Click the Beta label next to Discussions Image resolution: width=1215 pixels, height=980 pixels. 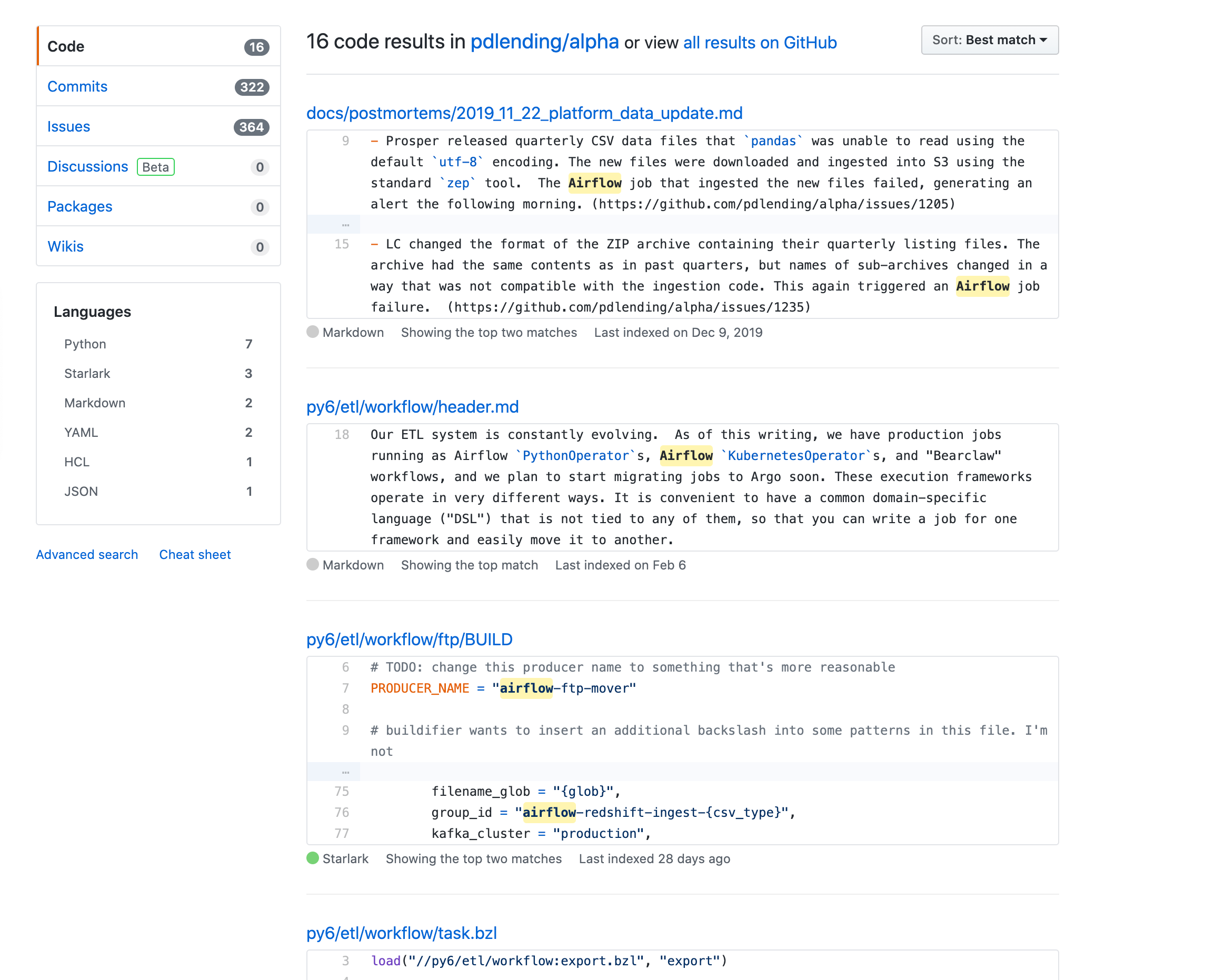click(156, 167)
